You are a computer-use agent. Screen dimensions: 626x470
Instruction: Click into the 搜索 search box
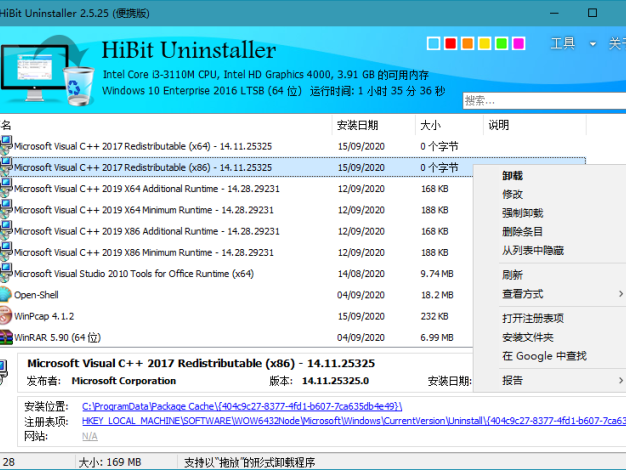[x=545, y=101]
